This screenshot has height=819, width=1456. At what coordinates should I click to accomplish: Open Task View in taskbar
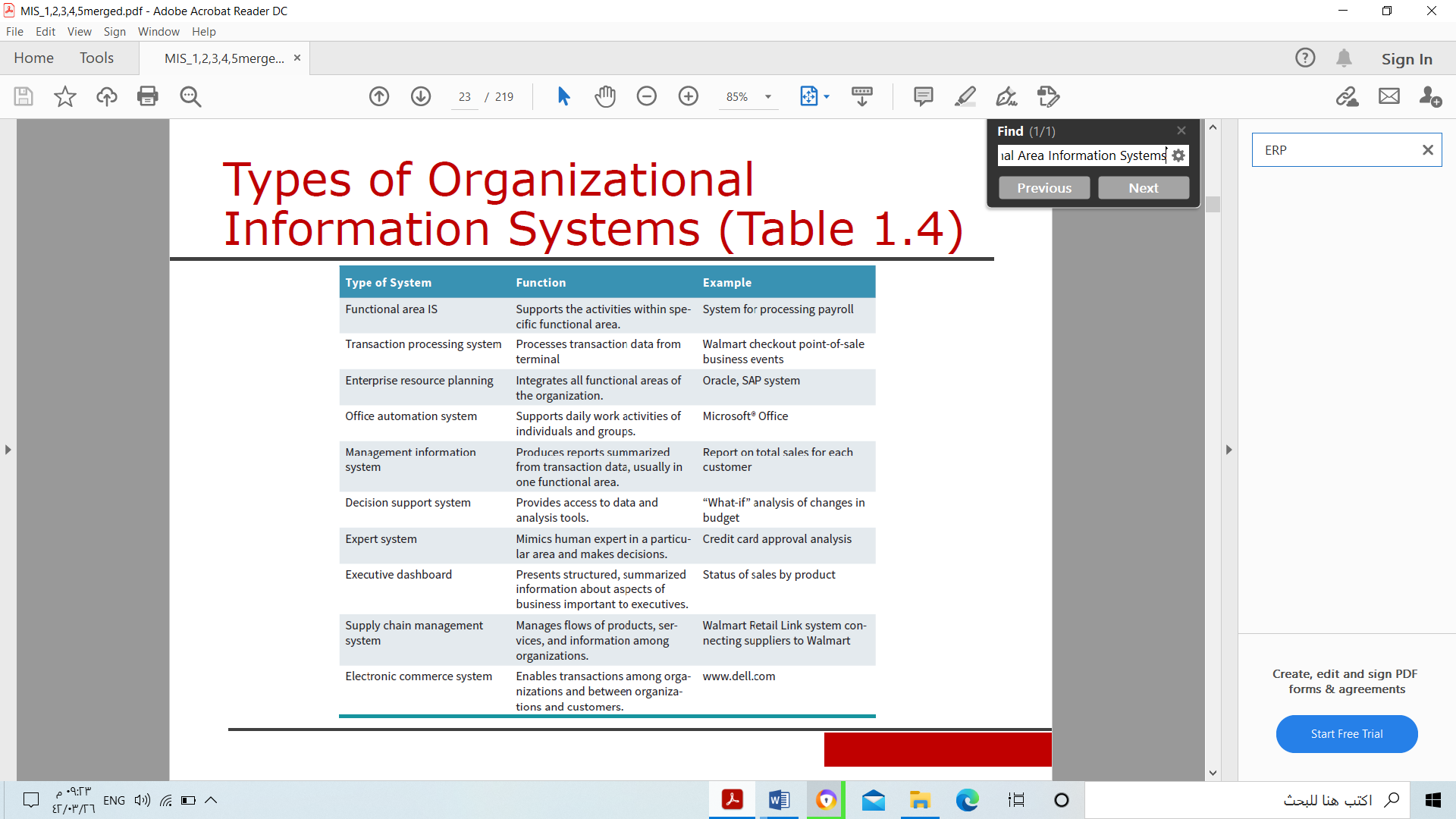coord(1016,800)
